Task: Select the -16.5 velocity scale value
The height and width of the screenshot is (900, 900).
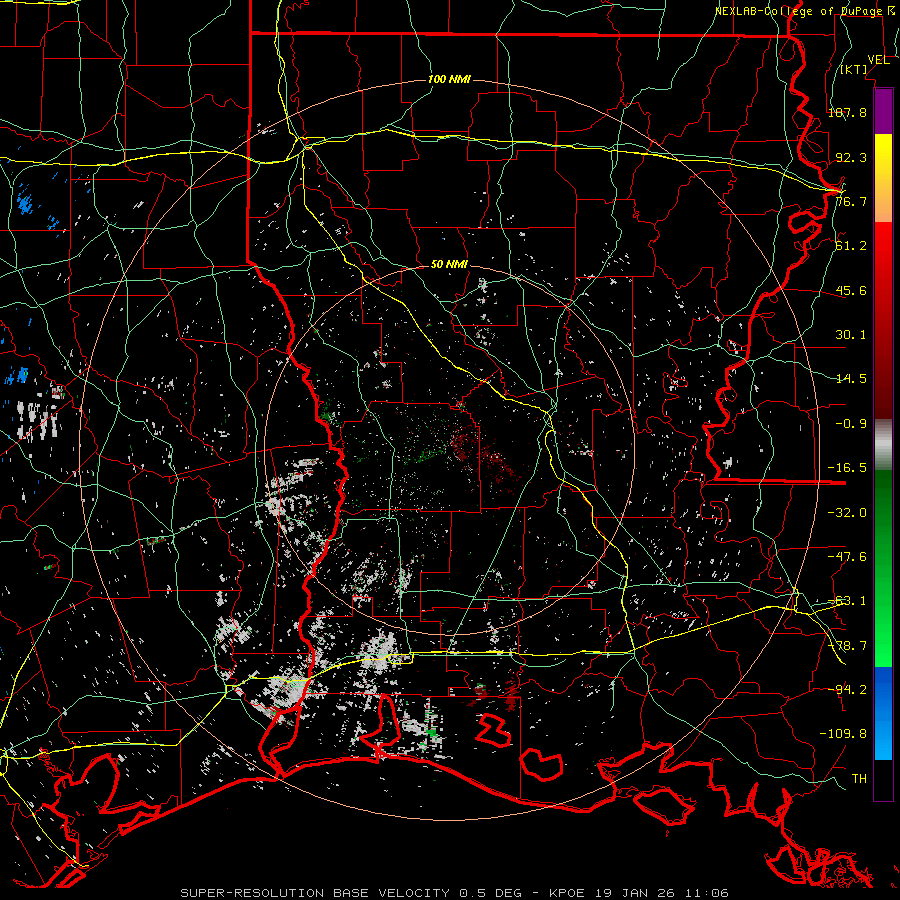Action: coord(847,468)
